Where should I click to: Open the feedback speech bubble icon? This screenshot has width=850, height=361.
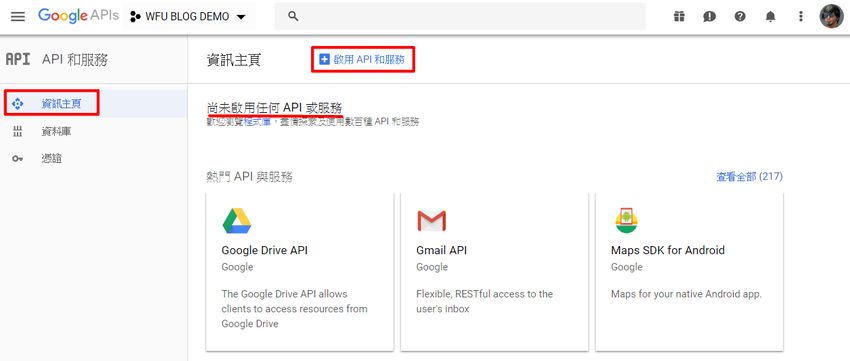[709, 16]
